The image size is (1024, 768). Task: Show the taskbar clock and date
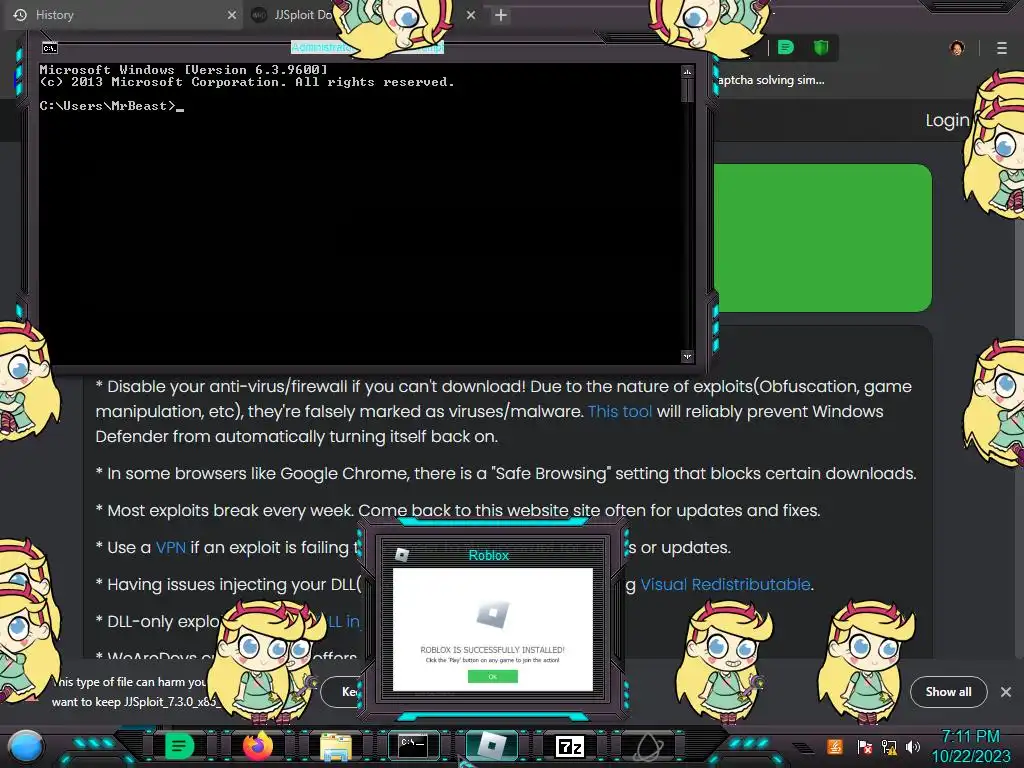[970, 746]
